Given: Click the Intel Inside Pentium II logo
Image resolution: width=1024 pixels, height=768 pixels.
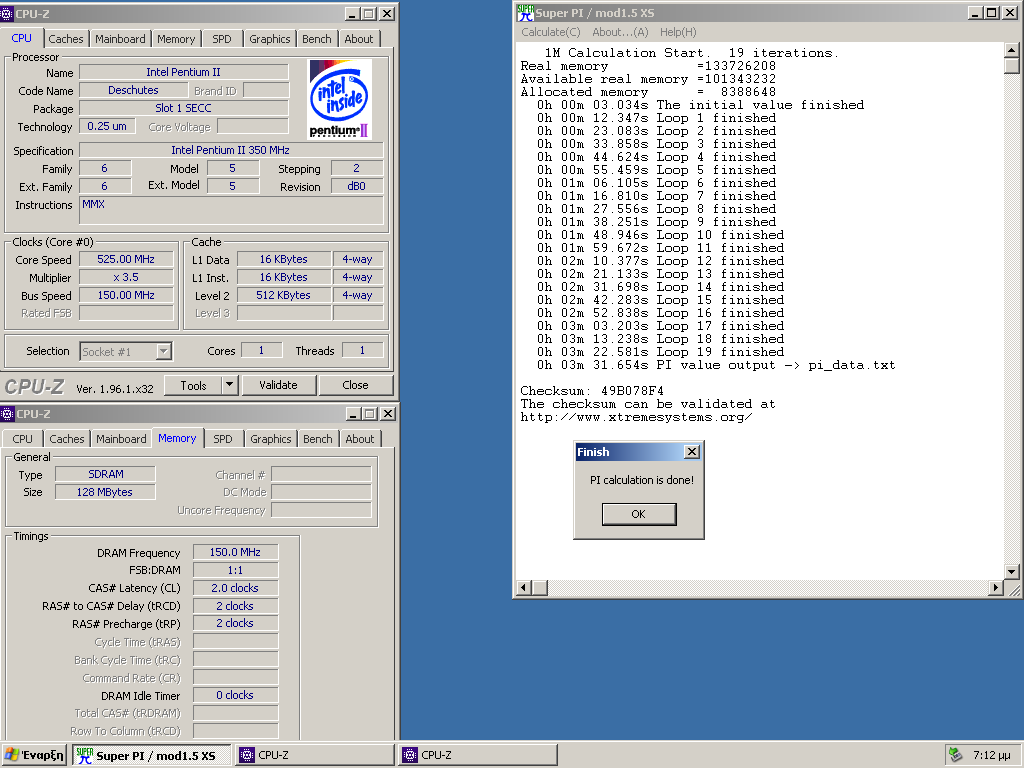Looking at the screenshot, I should 340,99.
